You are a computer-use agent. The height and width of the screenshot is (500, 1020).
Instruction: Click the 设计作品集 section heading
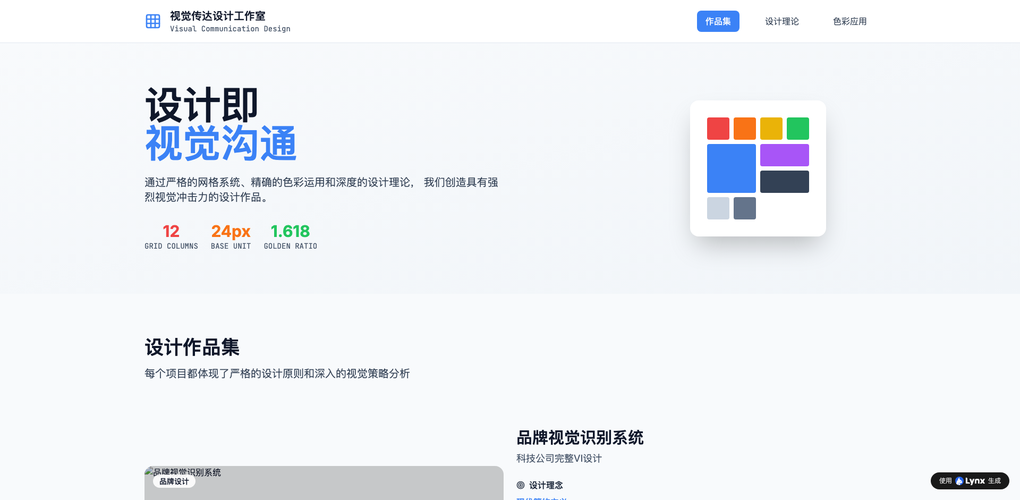coord(192,347)
